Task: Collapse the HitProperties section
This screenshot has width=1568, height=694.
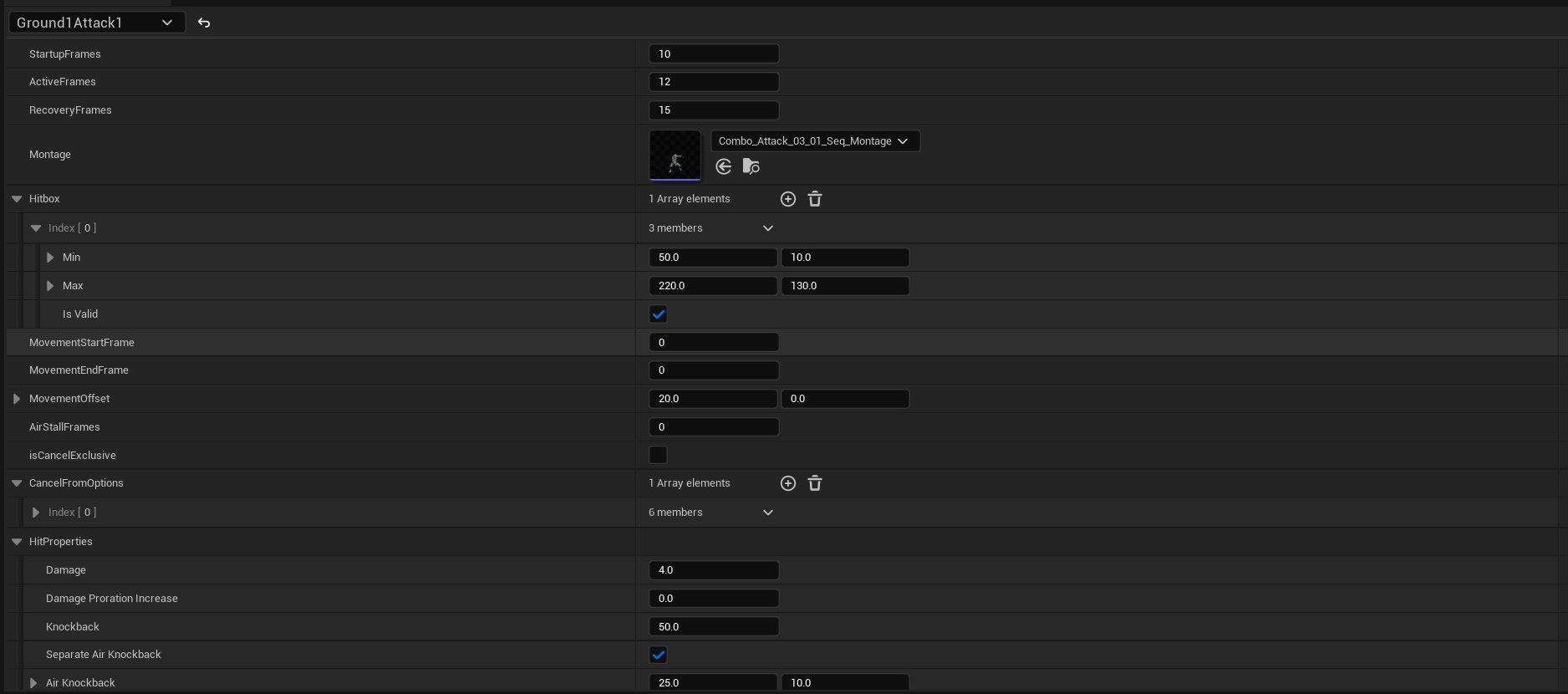Action: click(x=17, y=542)
